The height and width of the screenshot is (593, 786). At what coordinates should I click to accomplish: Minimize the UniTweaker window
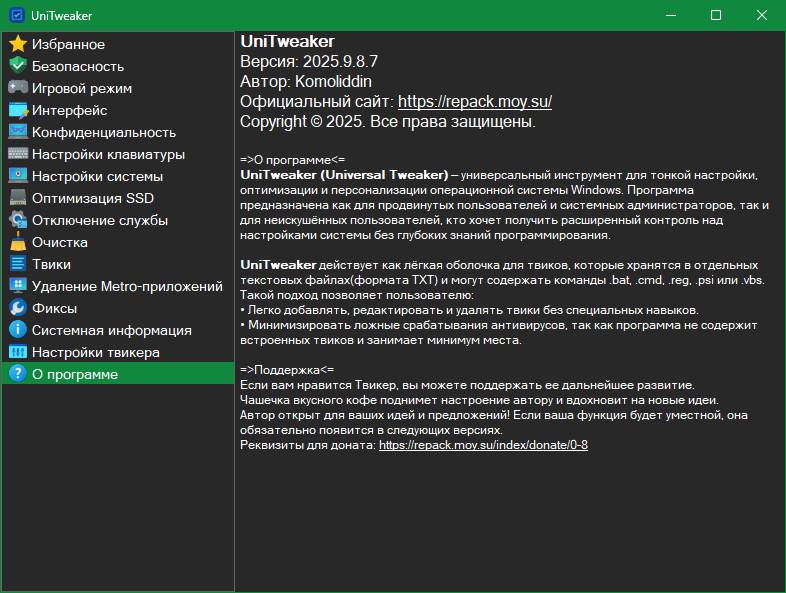671,15
